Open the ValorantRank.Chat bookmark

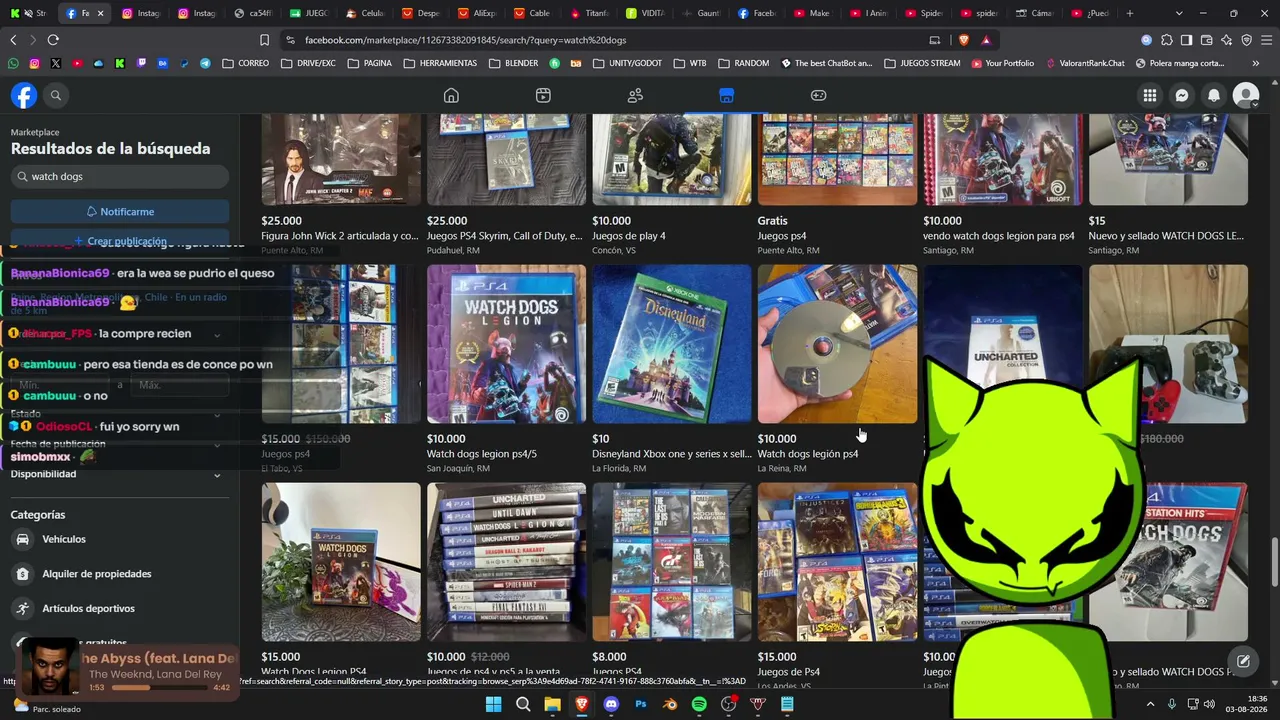tap(1085, 63)
